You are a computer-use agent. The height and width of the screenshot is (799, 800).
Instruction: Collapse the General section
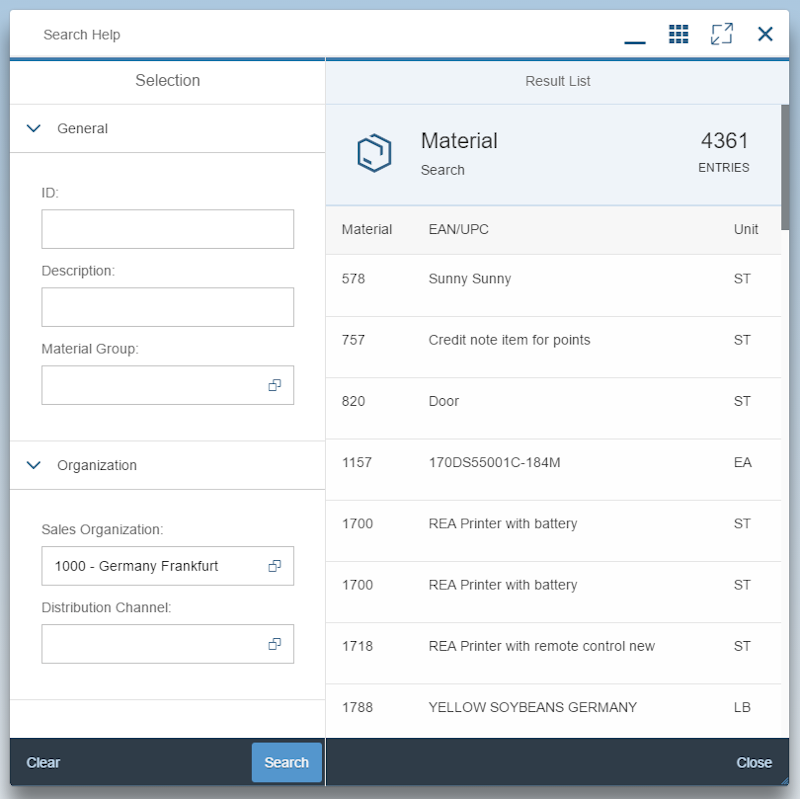(34, 129)
